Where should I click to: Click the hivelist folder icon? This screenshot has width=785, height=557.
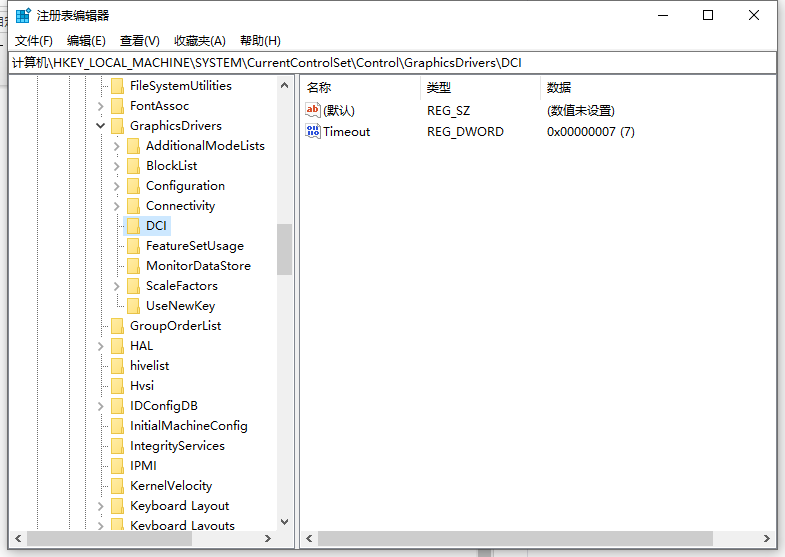click(x=118, y=366)
